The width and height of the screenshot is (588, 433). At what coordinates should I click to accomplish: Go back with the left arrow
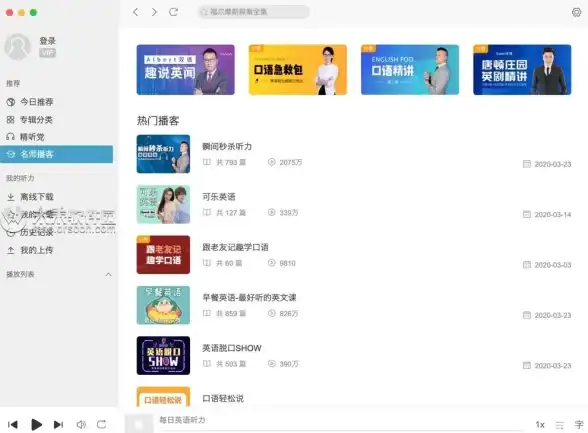pyautogui.click(x=136, y=12)
